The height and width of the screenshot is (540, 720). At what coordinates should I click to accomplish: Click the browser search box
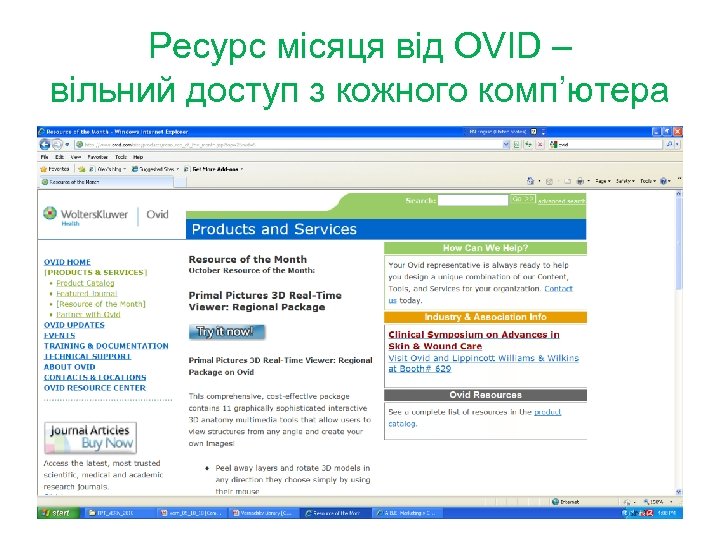pyautogui.click(x=608, y=145)
